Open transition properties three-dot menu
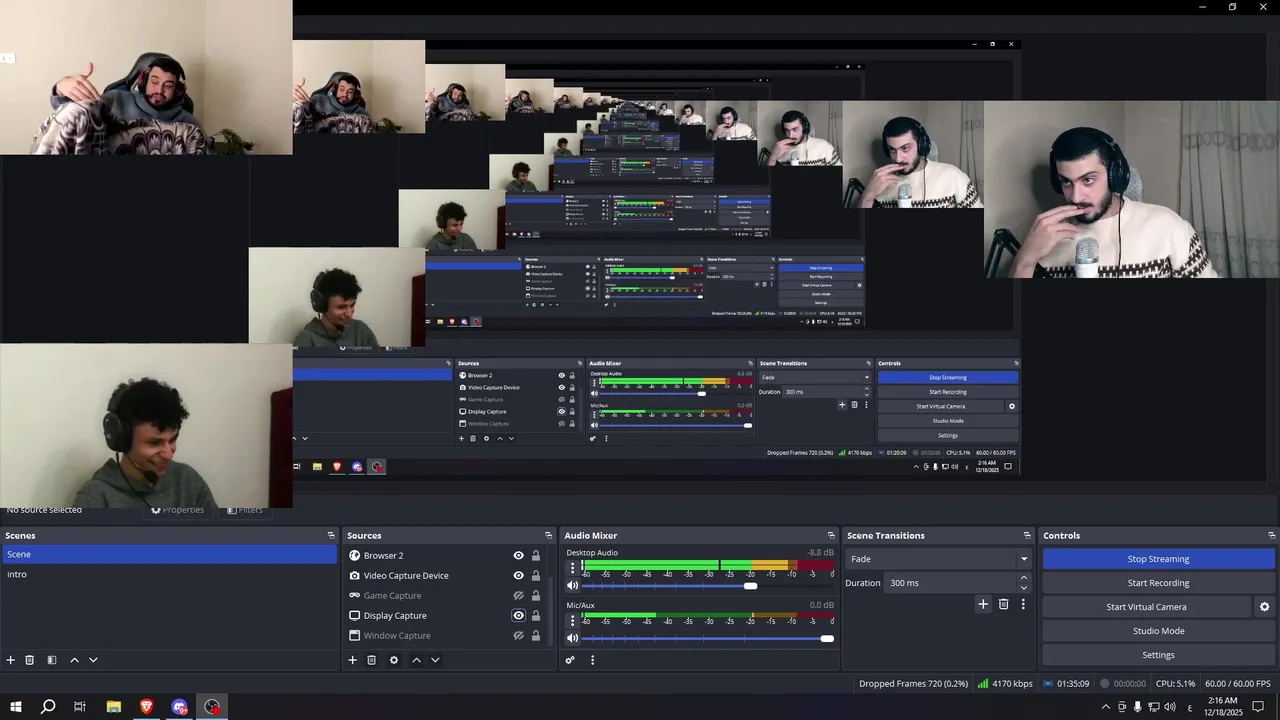 1023,604
